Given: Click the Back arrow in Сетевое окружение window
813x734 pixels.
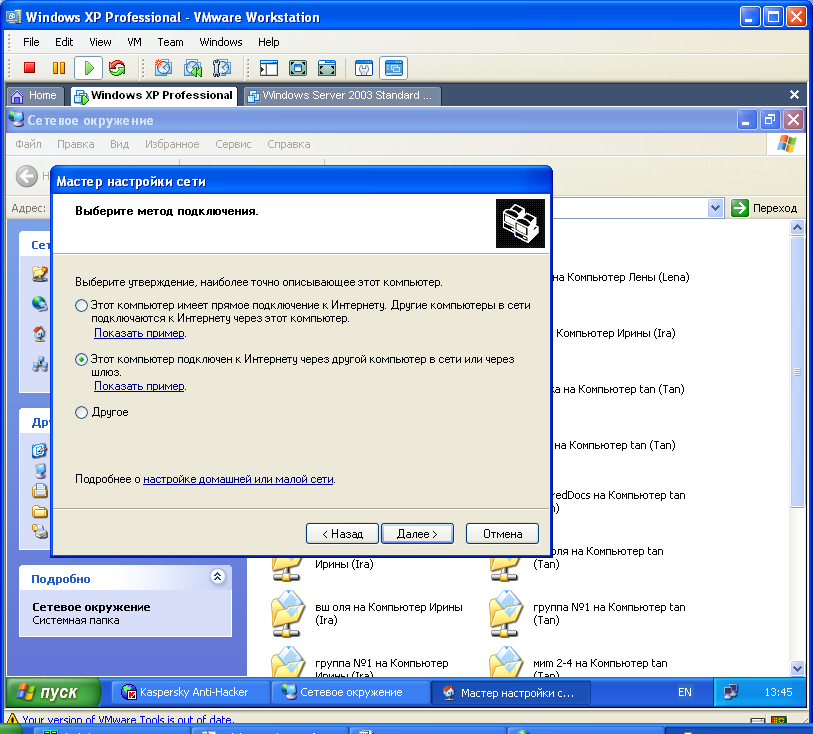Looking at the screenshot, I should [x=26, y=176].
